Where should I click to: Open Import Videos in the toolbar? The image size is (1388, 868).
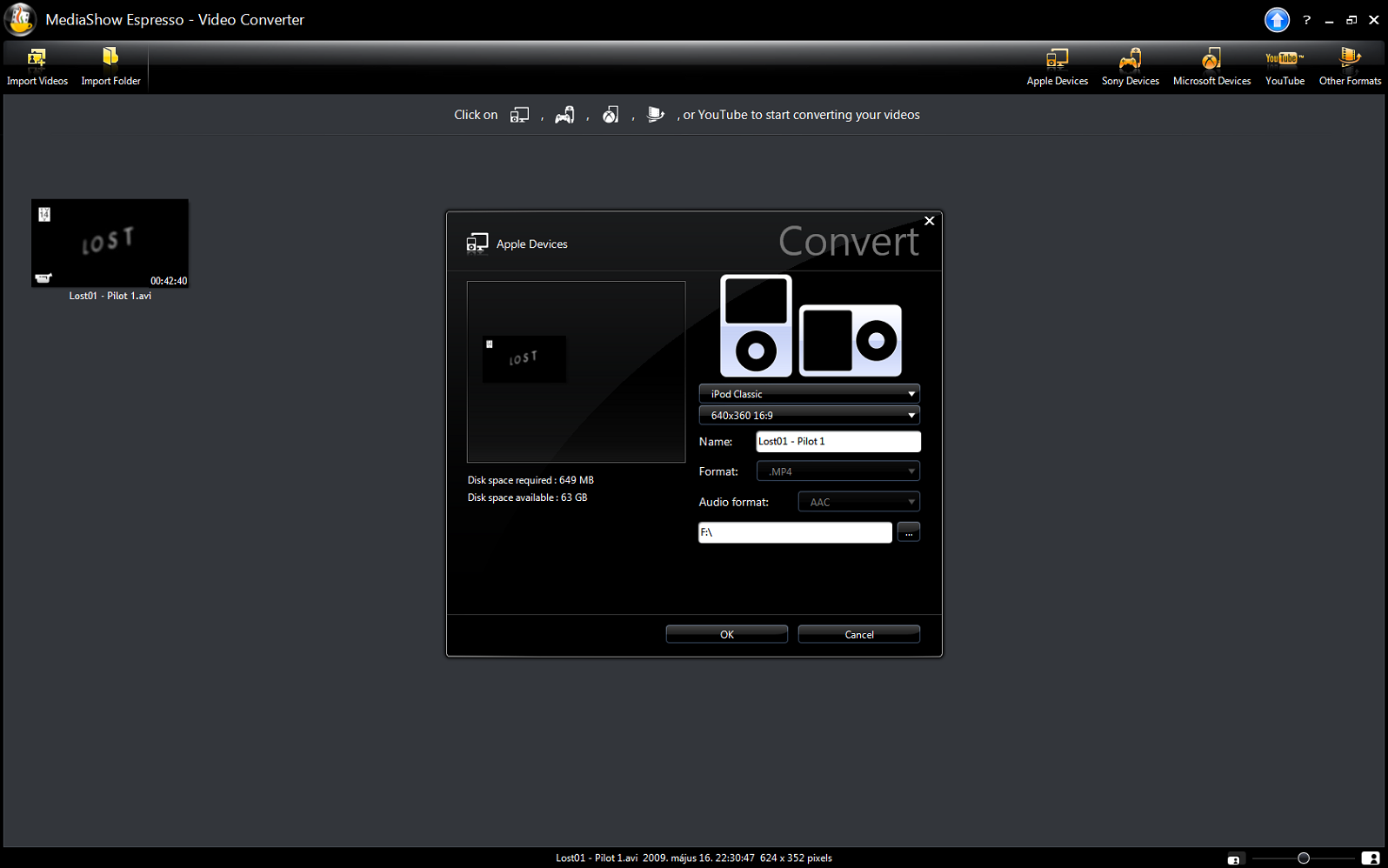tap(37, 67)
